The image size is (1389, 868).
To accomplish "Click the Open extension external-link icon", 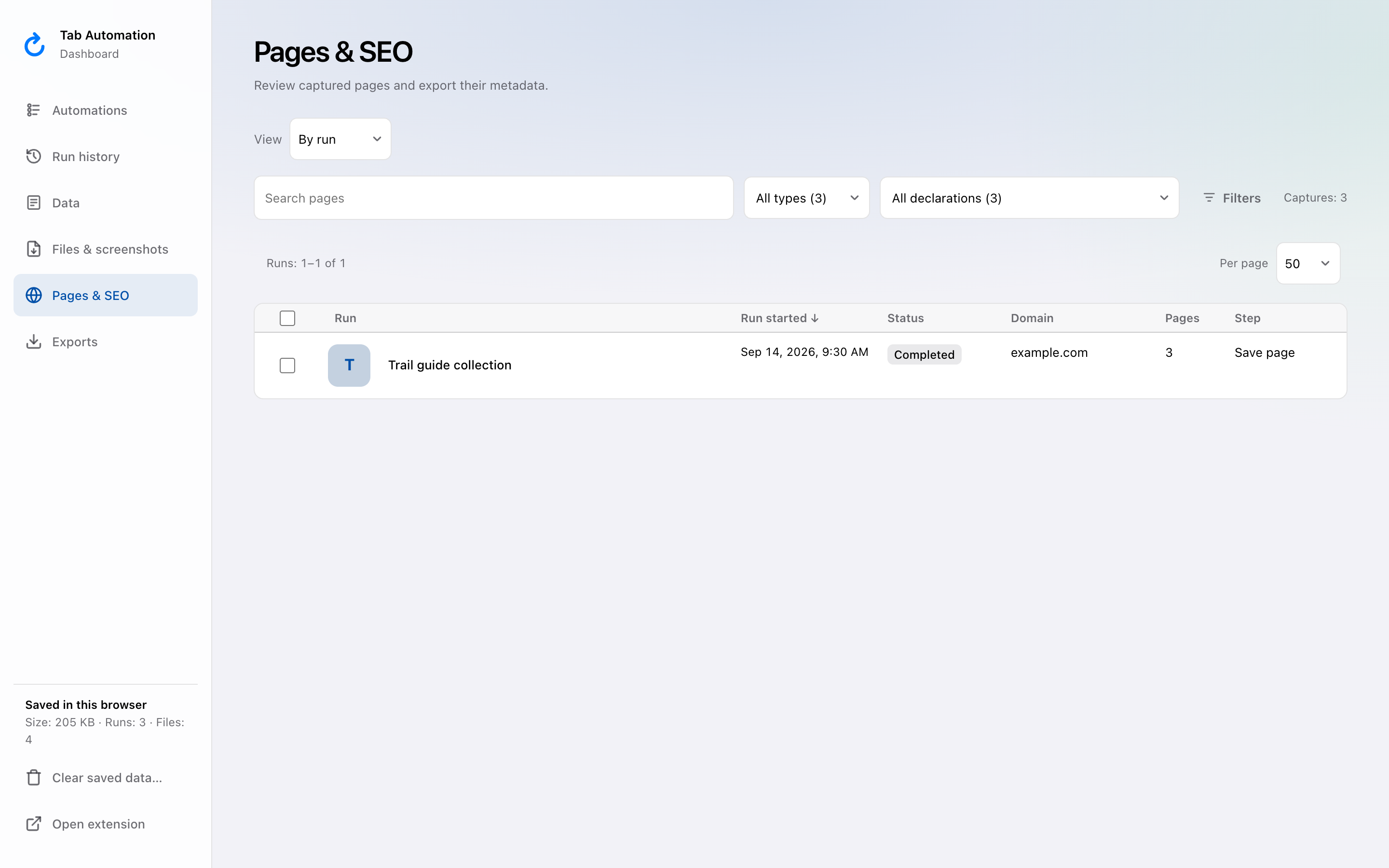I will [x=33, y=824].
